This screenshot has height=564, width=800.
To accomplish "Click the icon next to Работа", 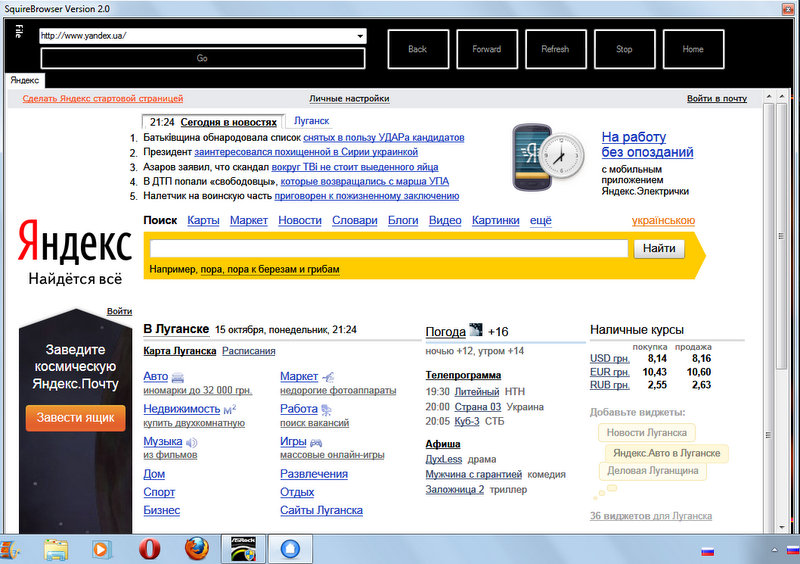I will 326,409.
